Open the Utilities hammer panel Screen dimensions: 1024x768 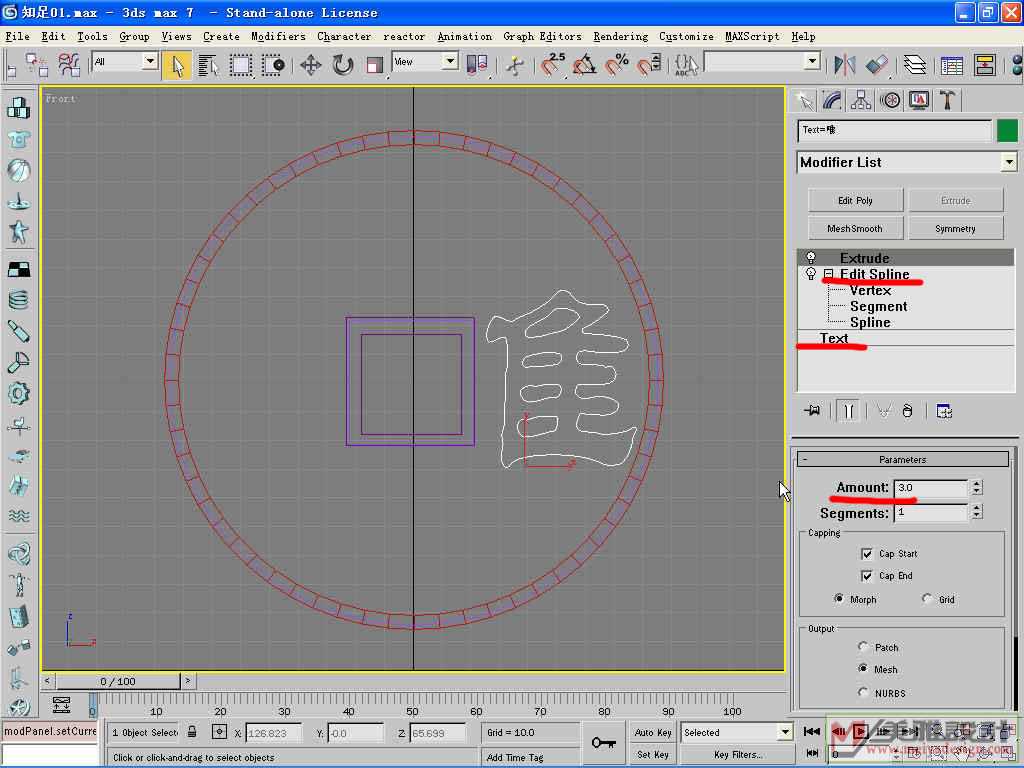tap(946, 100)
